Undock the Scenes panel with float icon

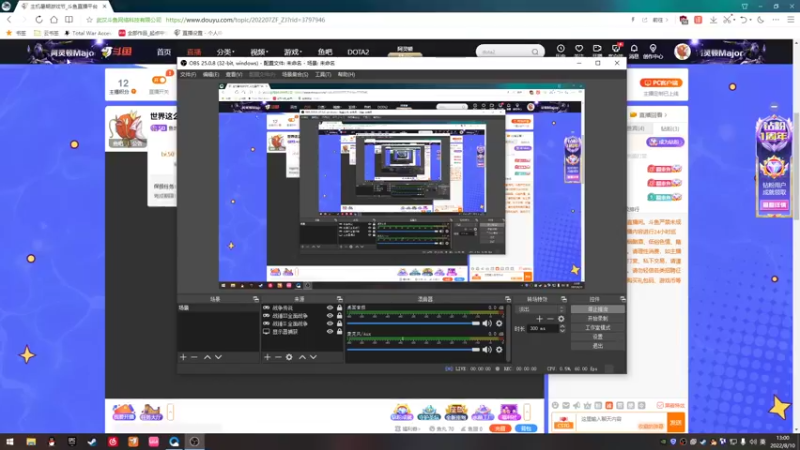[x=256, y=299]
